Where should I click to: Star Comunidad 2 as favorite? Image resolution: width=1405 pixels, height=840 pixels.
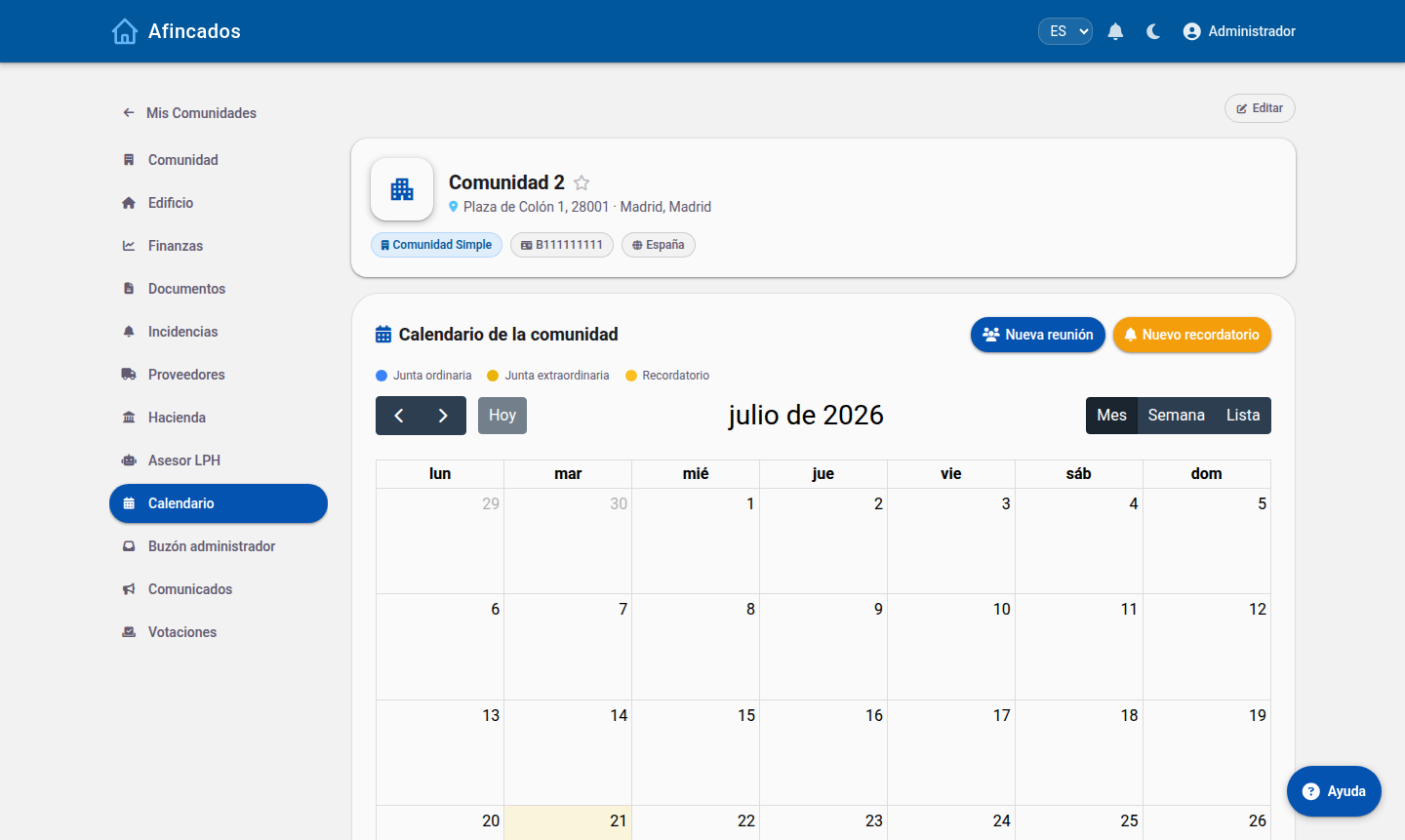click(582, 182)
